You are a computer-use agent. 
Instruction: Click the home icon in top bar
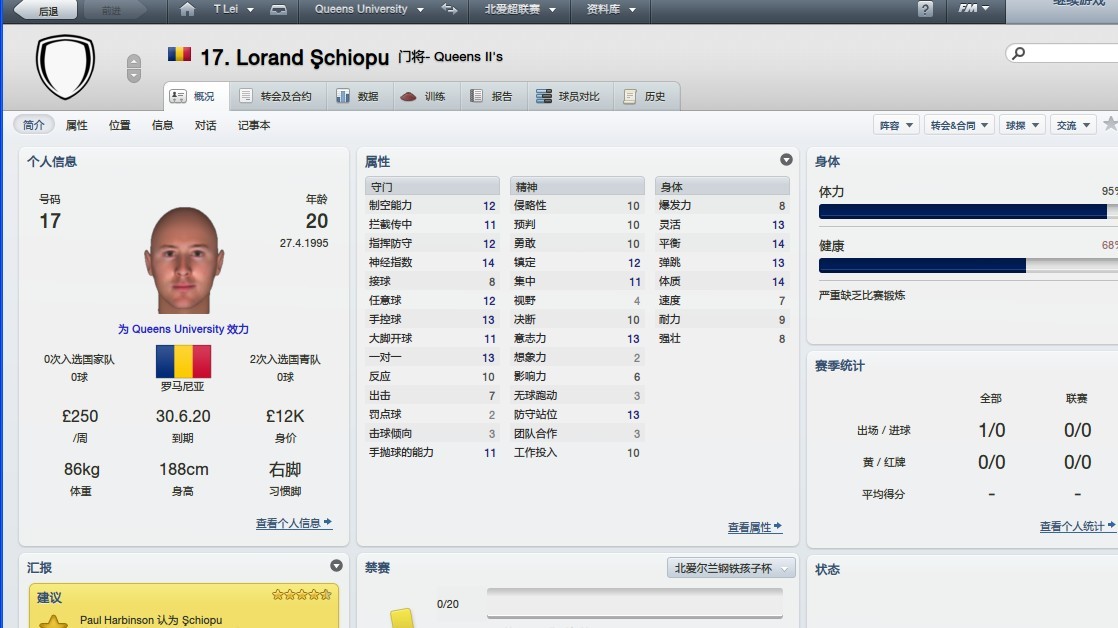(188, 9)
